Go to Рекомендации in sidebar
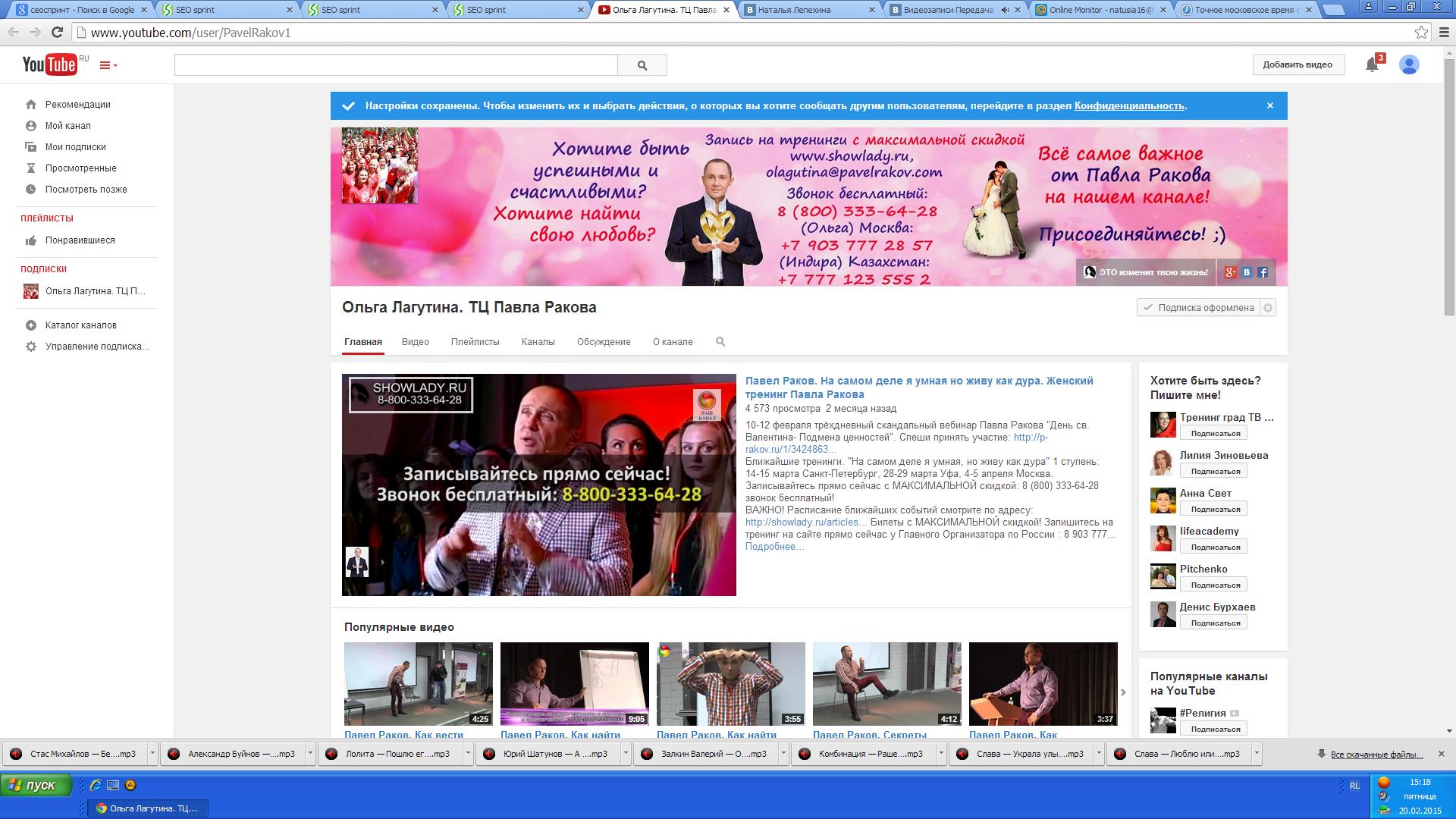The image size is (1456, 819). click(x=77, y=105)
